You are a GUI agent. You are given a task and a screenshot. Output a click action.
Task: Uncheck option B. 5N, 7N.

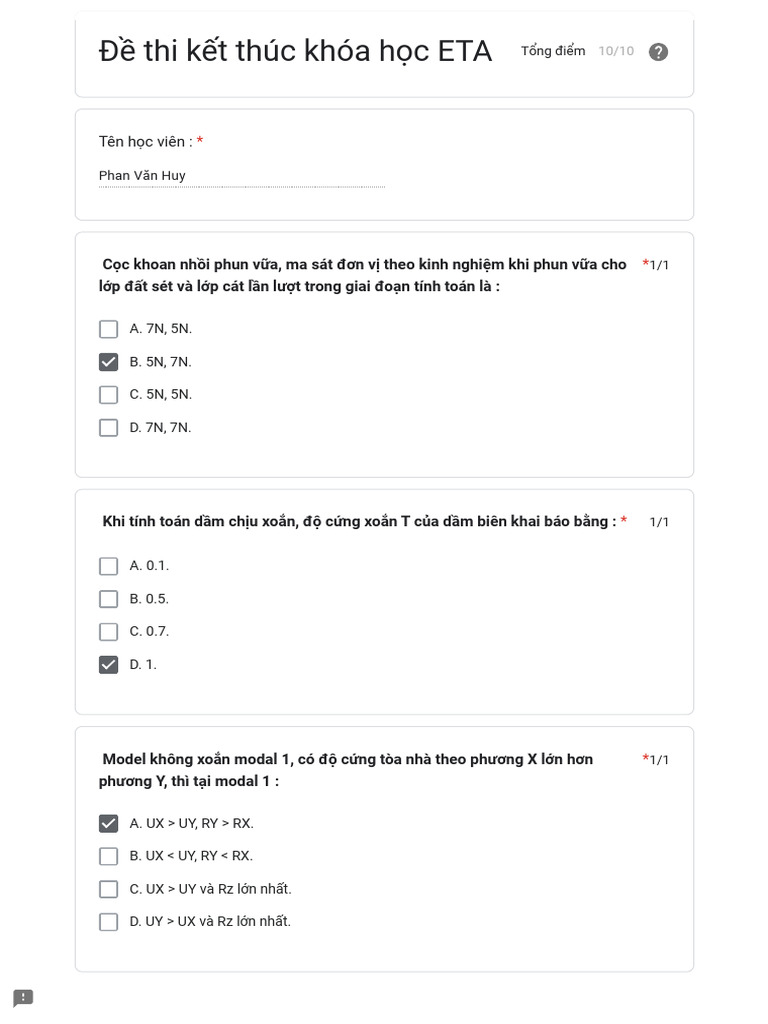click(x=109, y=362)
